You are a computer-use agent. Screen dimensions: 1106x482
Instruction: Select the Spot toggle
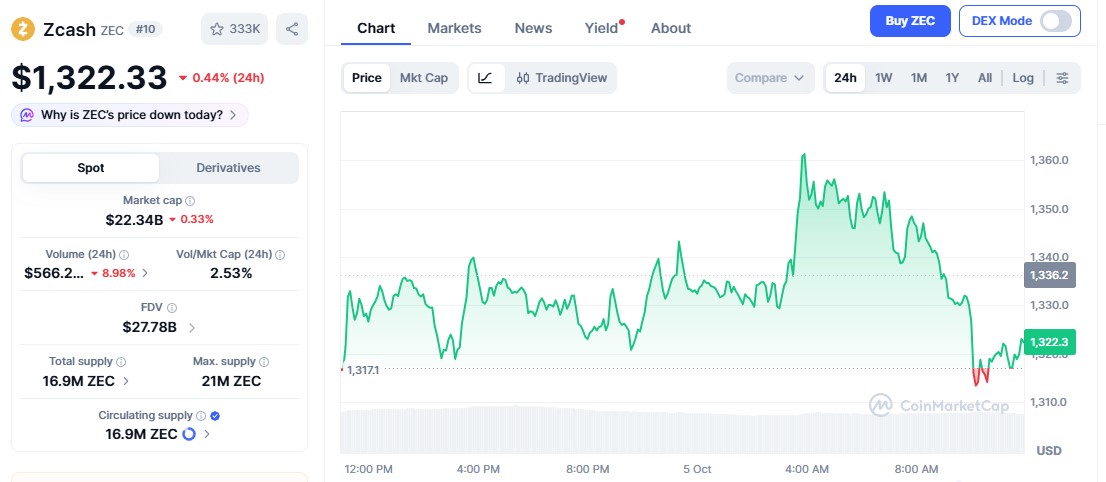(x=91, y=168)
